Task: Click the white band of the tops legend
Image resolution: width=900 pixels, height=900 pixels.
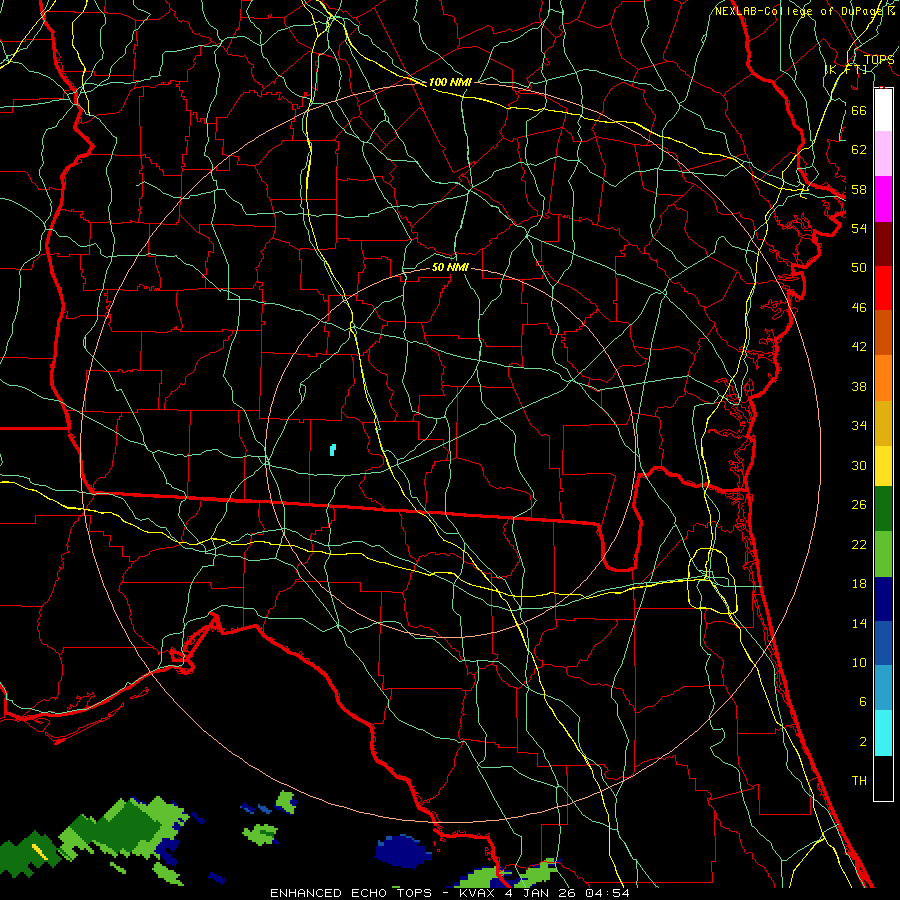Action: point(883,110)
